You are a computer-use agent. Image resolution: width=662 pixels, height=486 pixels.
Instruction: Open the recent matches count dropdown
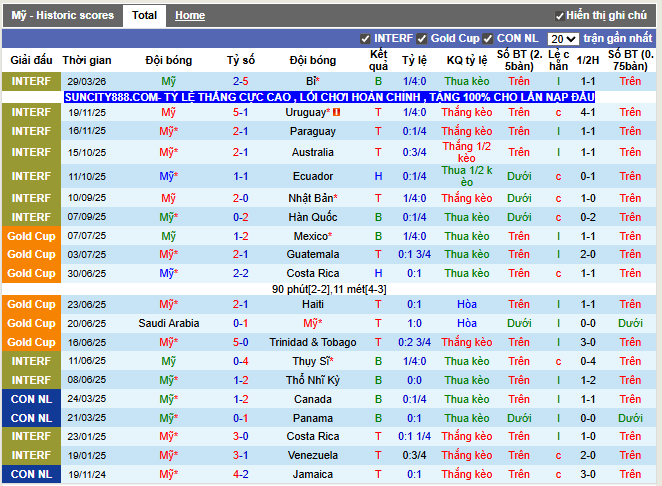click(x=562, y=39)
